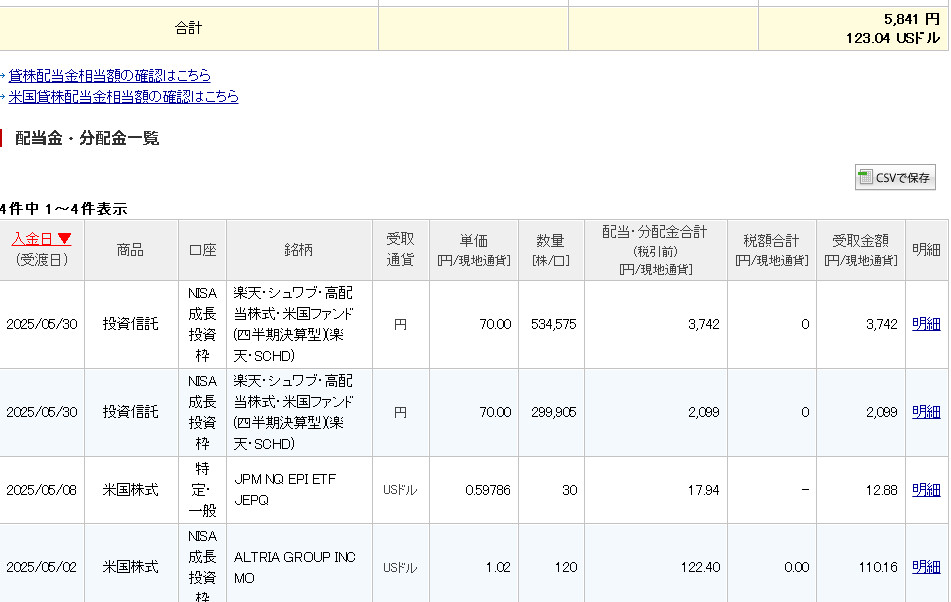Select the 配当・分配金合計 (税引前) column header
The width and height of the screenshot is (951, 602).
click(655, 250)
